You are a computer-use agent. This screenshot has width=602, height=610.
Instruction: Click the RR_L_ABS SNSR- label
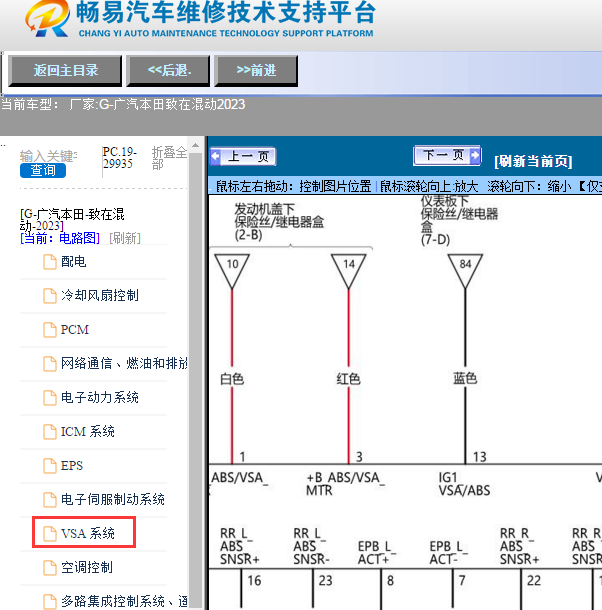pos(311,546)
